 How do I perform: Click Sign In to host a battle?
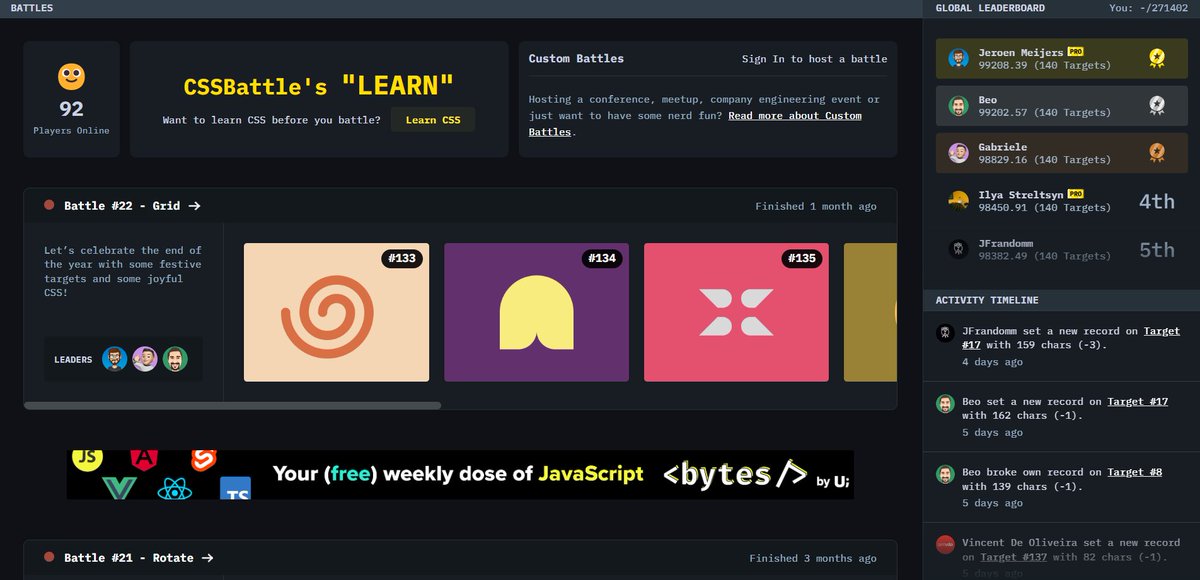pyautogui.click(x=814, y=59)
